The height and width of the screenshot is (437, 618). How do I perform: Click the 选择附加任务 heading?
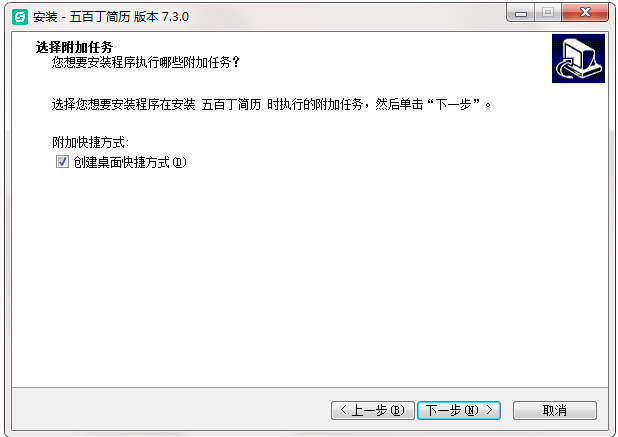click(x=74, y=47)
